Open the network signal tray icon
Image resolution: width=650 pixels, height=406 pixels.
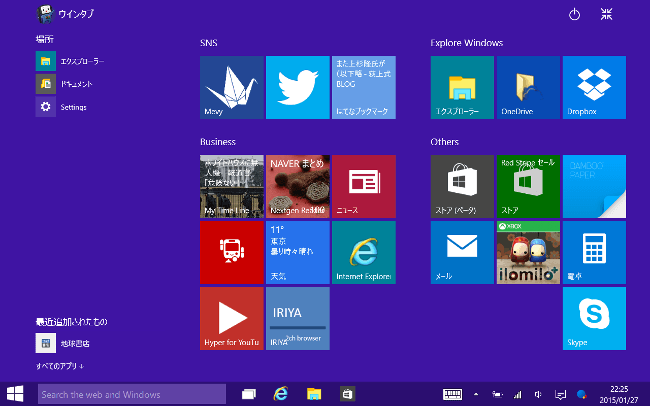point(517,394)
